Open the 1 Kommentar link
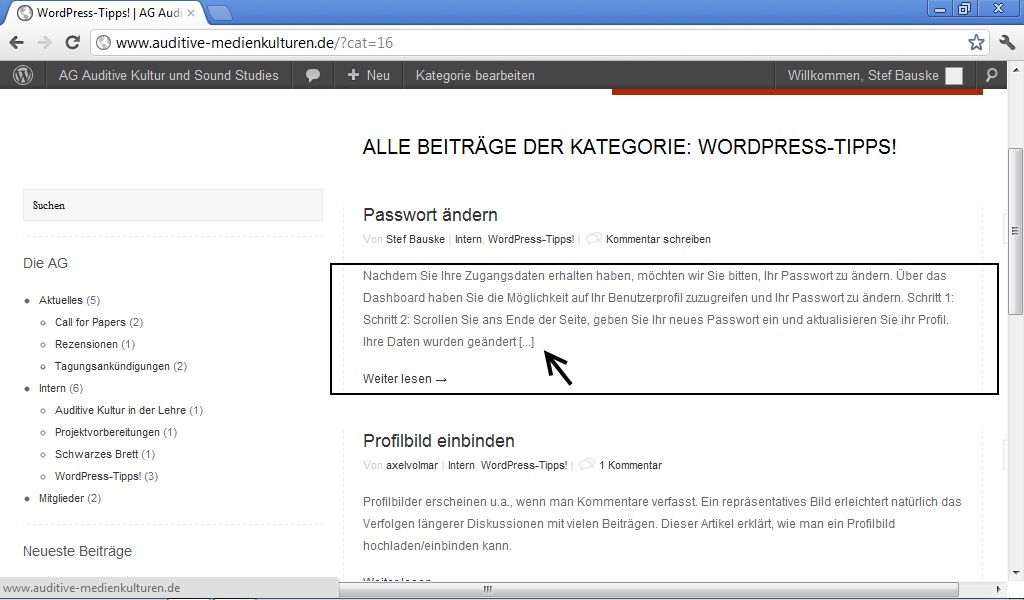Image resolution: width=1024 pixels, height=600 pixels. pos(631,466)
